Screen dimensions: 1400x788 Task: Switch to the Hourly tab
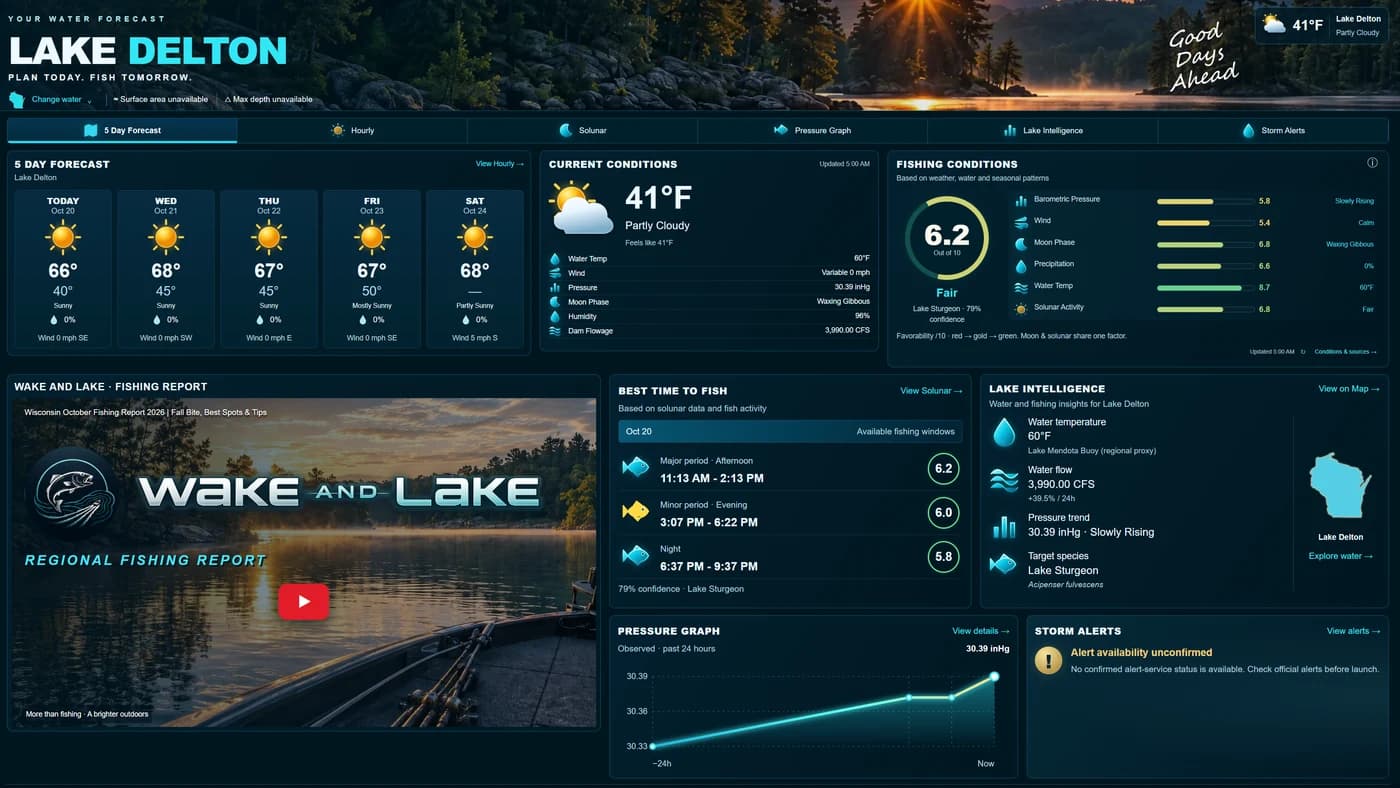point(352,130)
